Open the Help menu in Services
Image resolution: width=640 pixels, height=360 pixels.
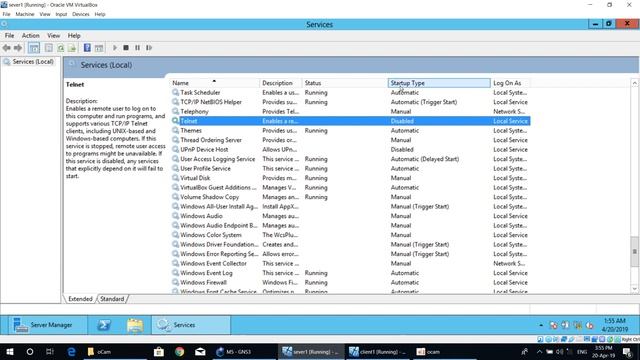click(74, 36)
